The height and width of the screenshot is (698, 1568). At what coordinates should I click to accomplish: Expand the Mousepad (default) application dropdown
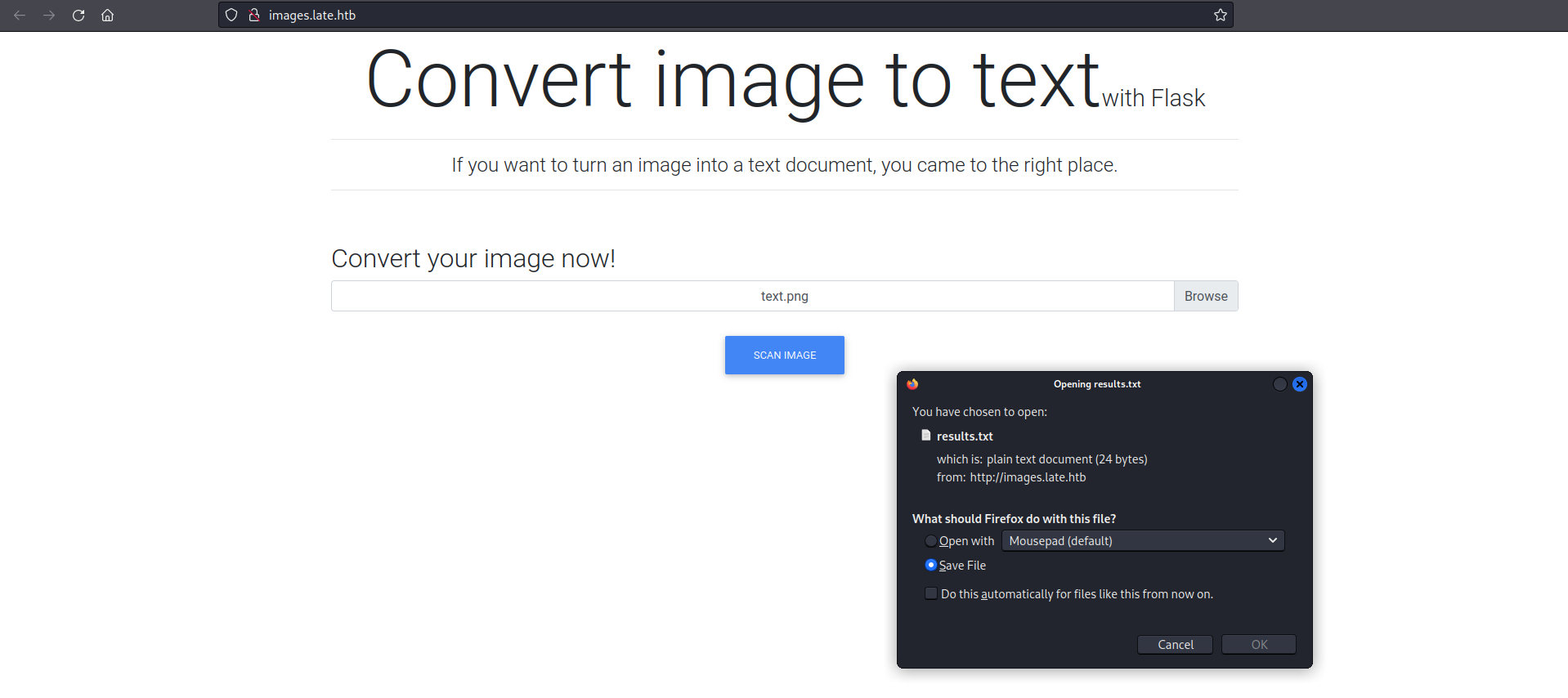(x=1142, y=541)
